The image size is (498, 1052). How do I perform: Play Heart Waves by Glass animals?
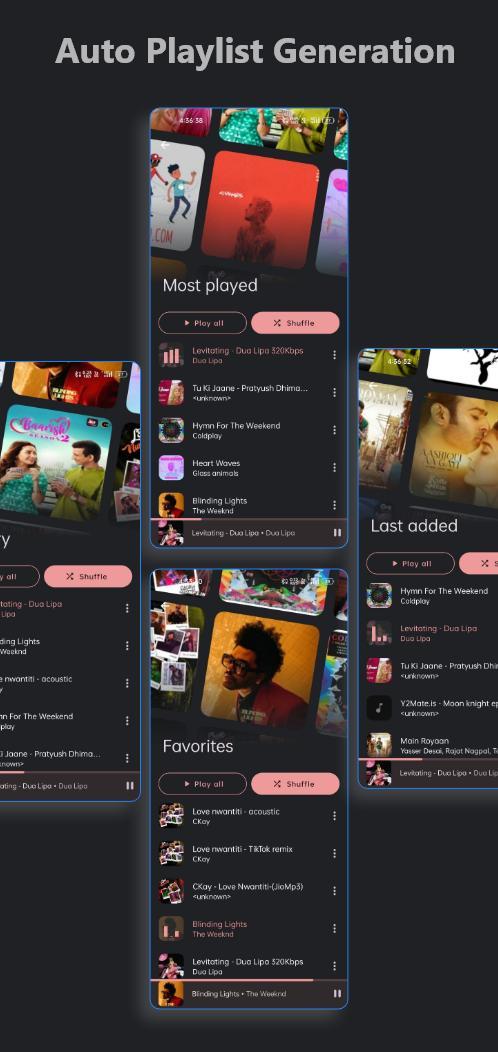249,468
